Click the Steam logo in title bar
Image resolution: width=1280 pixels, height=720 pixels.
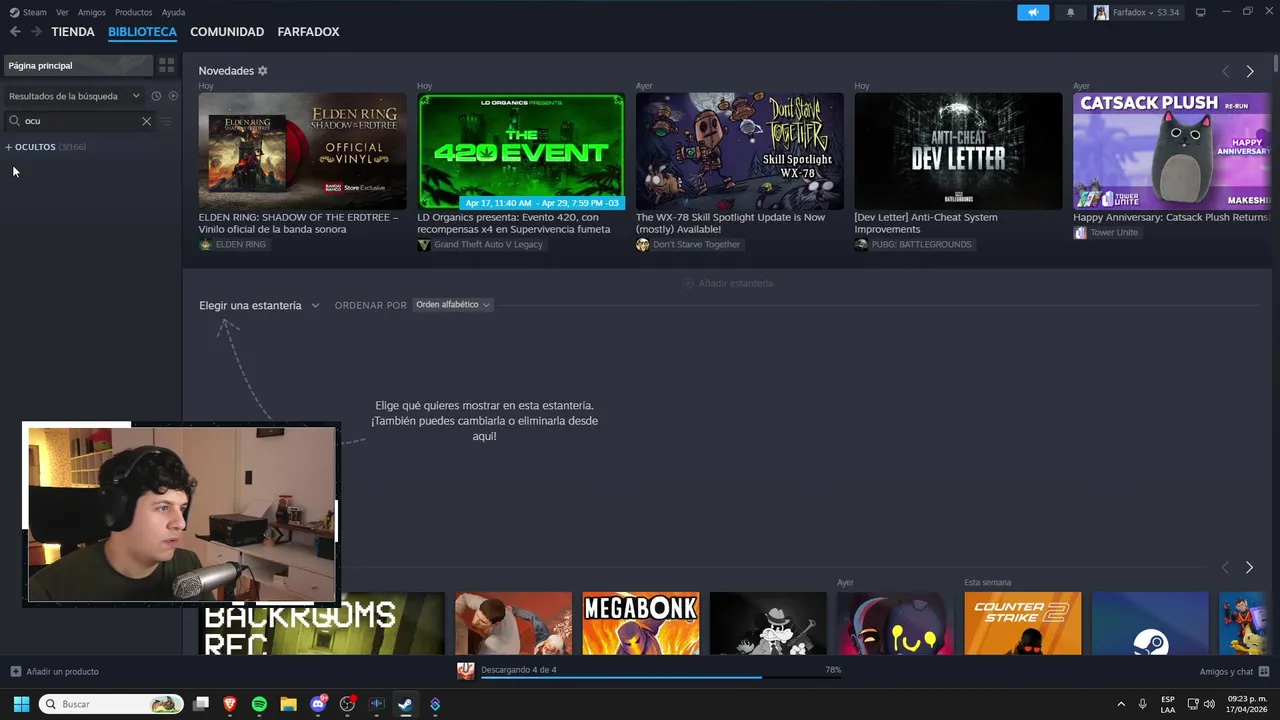pyautogui.click(x=14, y=12)
